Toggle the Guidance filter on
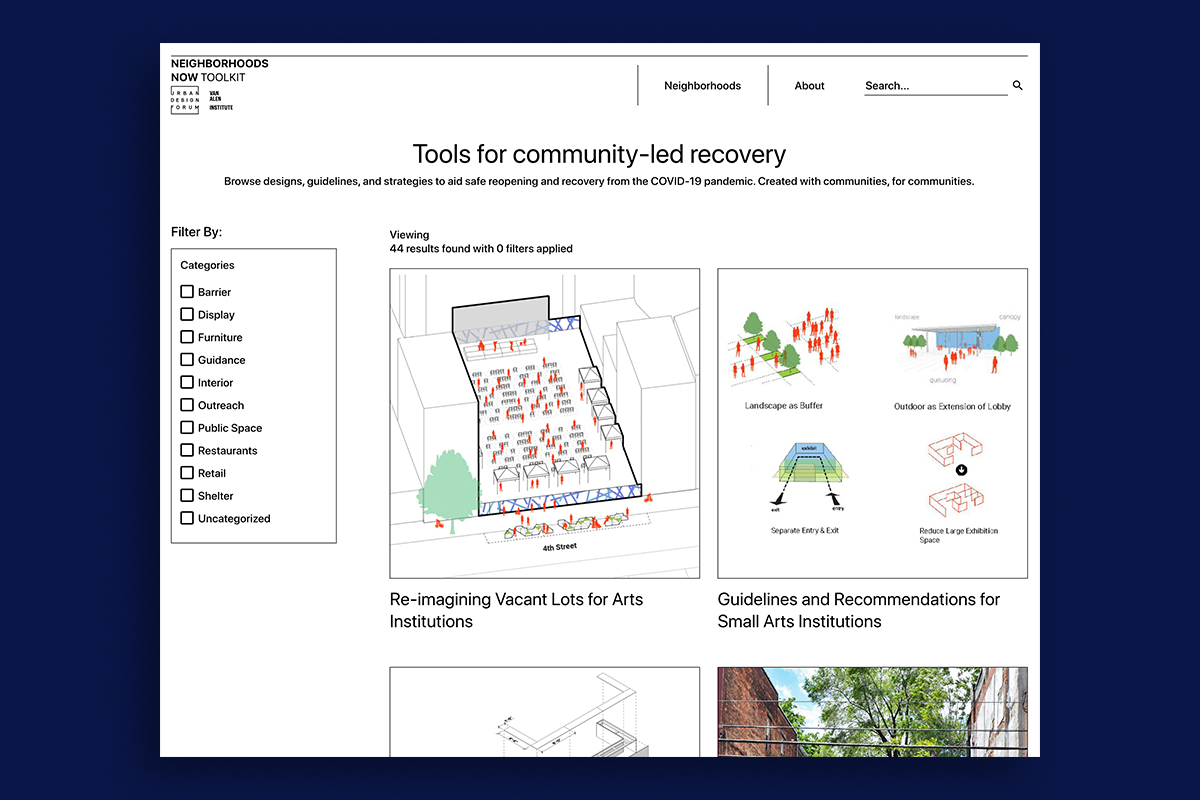The image size is (1200, 800). click(186, 359)
